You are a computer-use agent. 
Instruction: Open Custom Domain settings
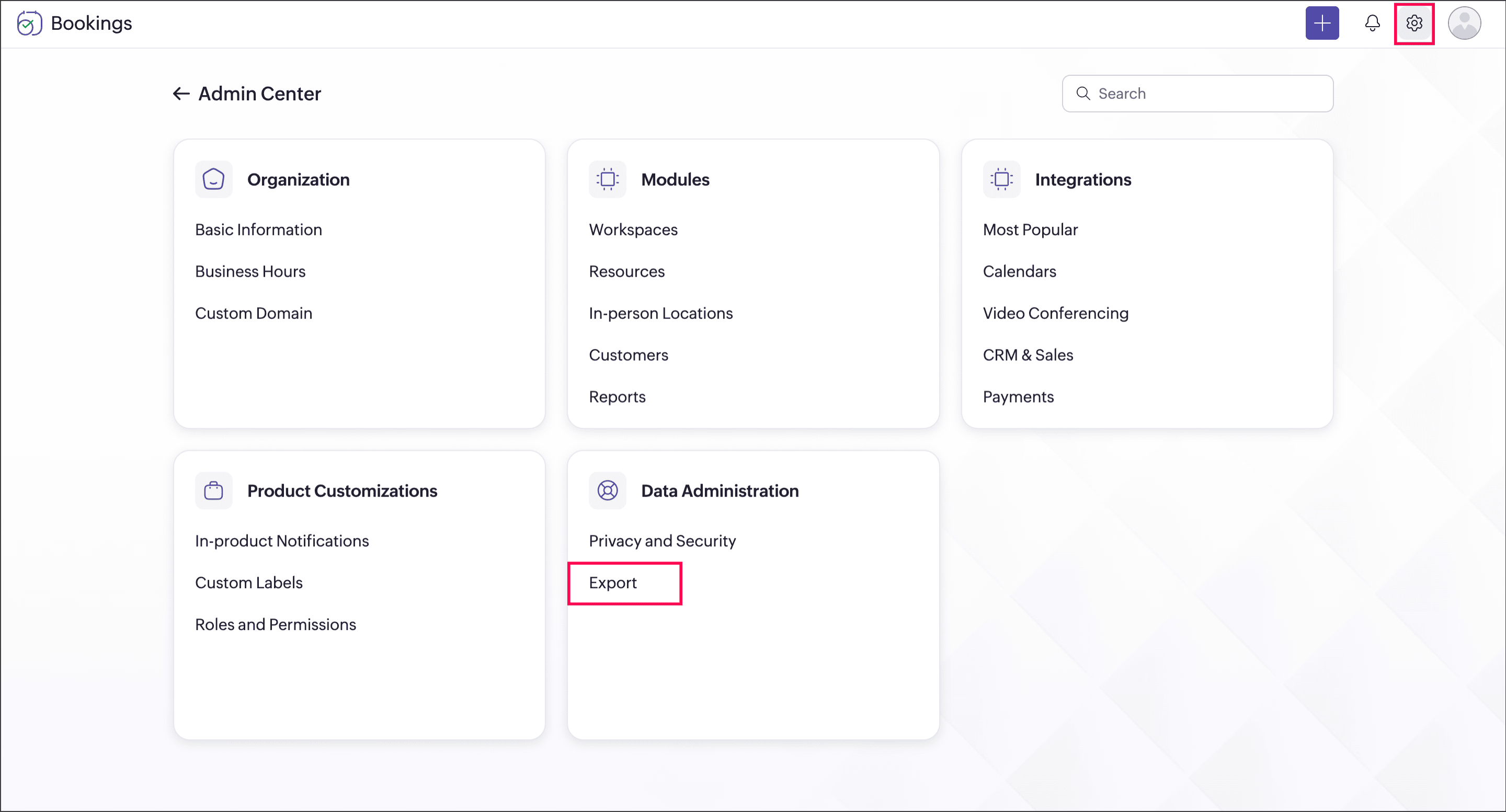click(x=254, y=313)
